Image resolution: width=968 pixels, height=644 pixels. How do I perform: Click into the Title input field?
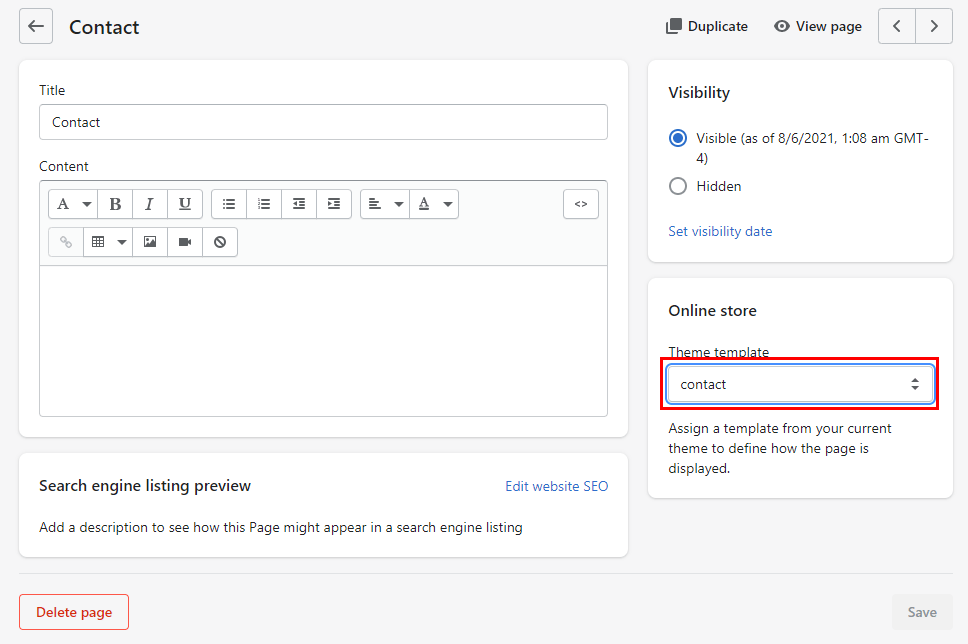pos(323,122)
